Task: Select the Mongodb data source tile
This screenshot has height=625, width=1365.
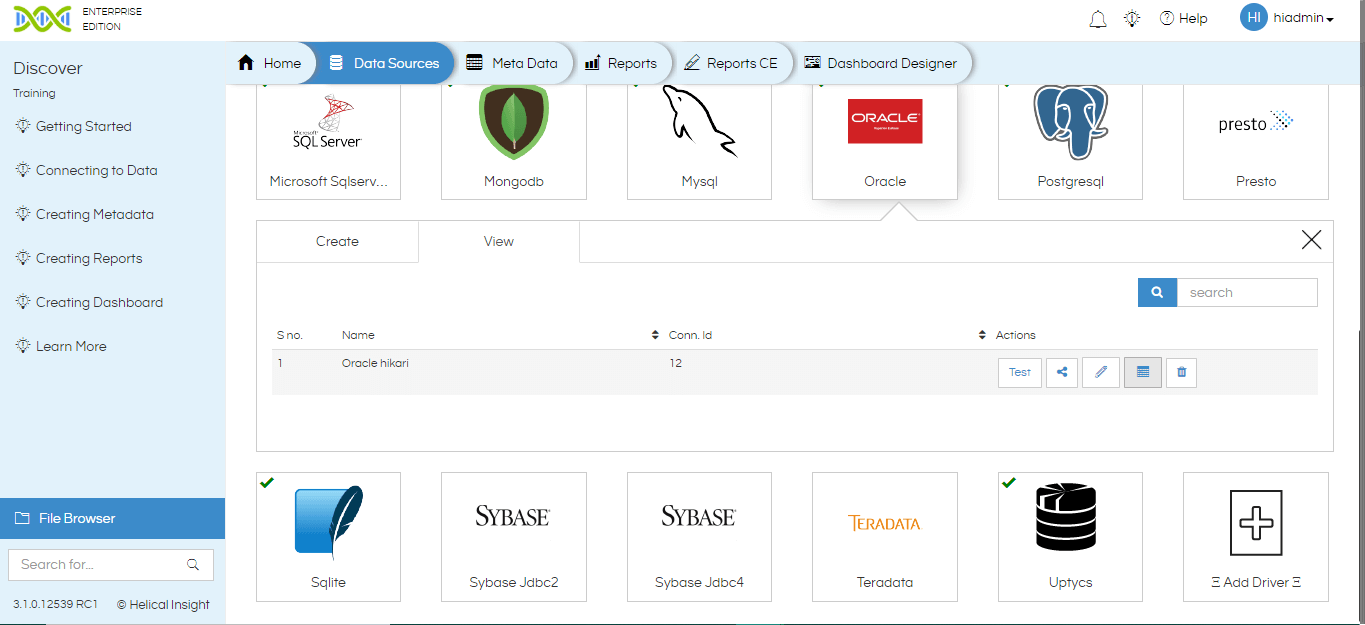Action: (514, 142)
